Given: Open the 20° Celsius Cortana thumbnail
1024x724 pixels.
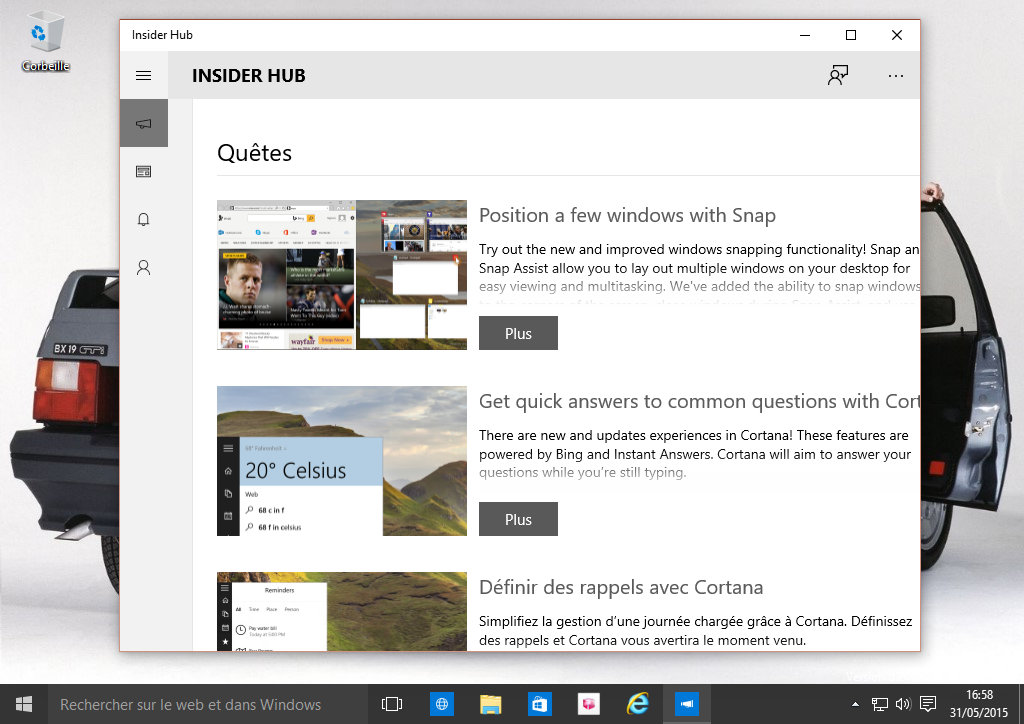Looking at the screenshot, I should point(342,461).
